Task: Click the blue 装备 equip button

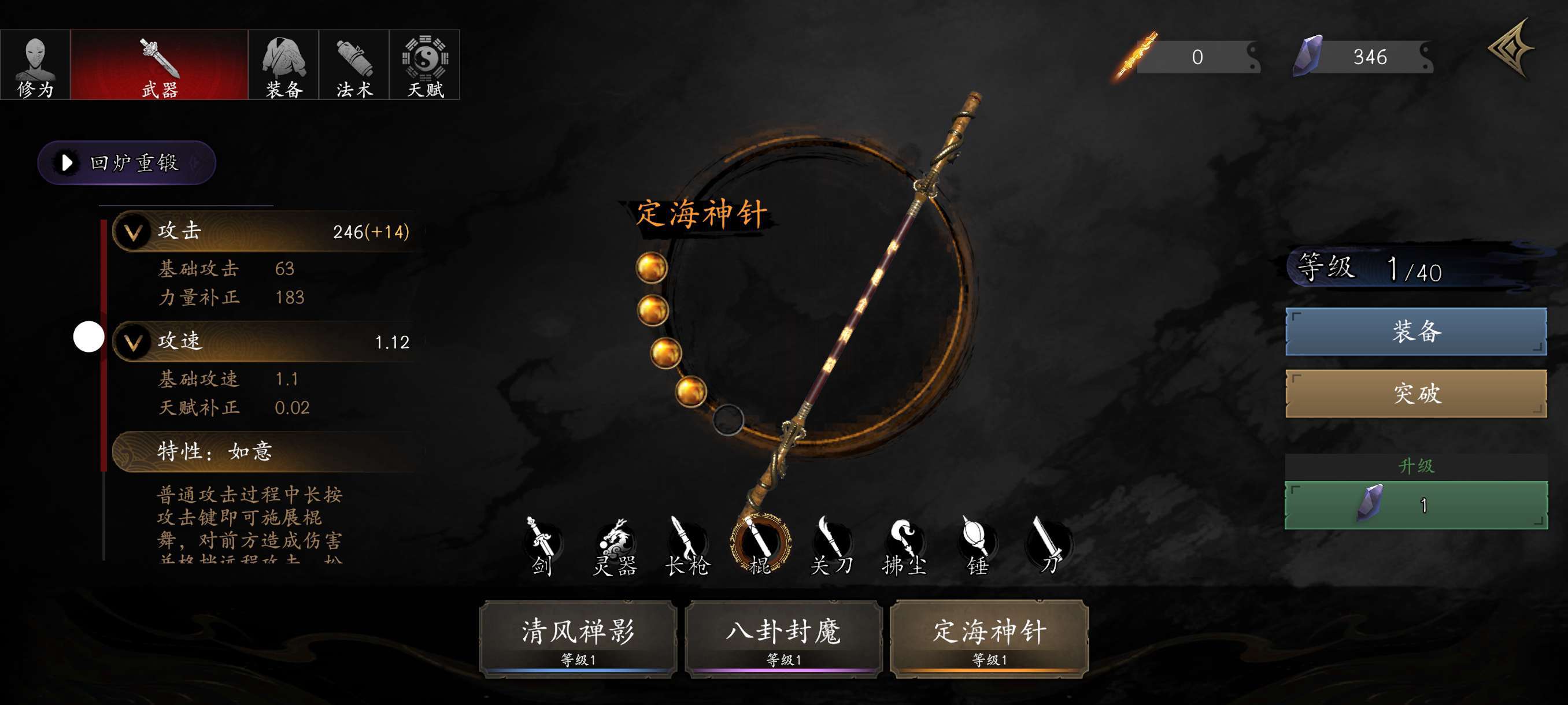Action: tap(1416, 332)
